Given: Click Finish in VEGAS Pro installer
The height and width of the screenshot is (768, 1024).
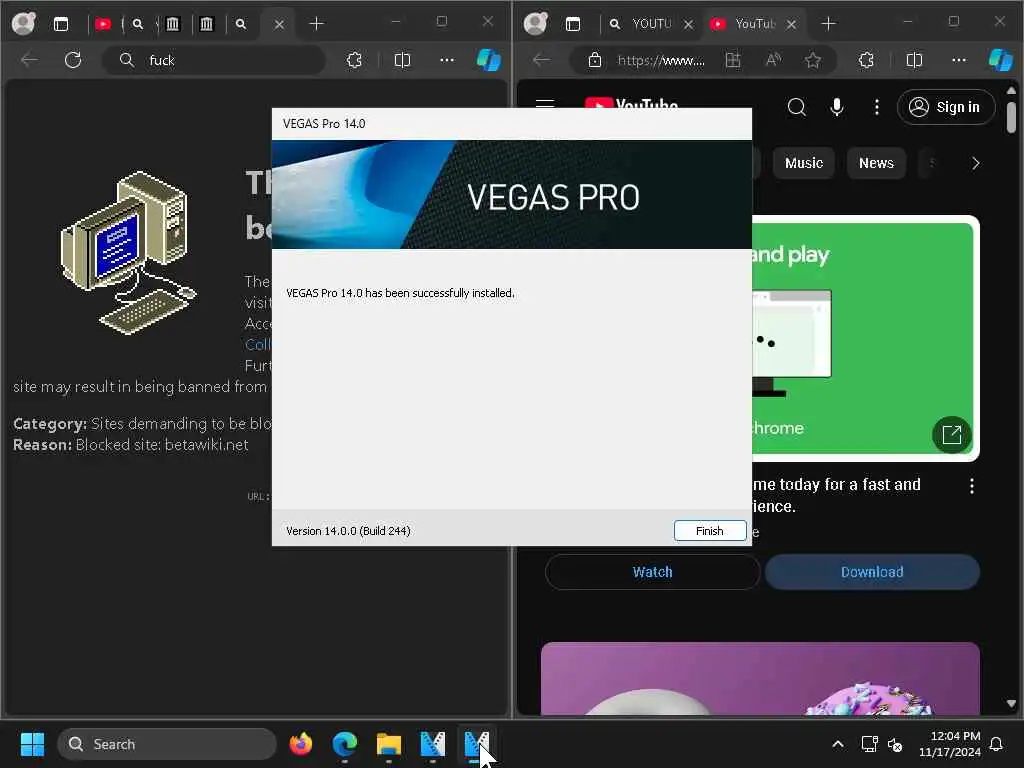Looking at the screenshot, I should pos(710,531).
